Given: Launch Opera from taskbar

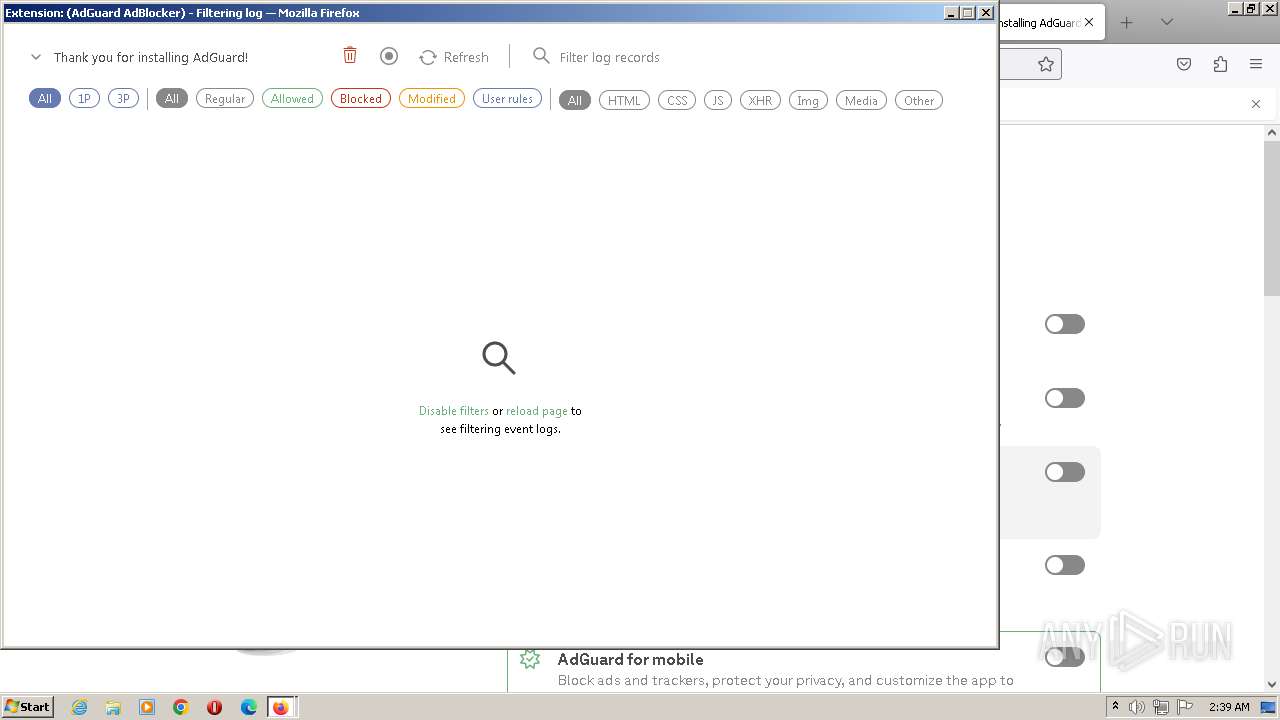Looking at the screenshot, I should (x=214, y=707).
